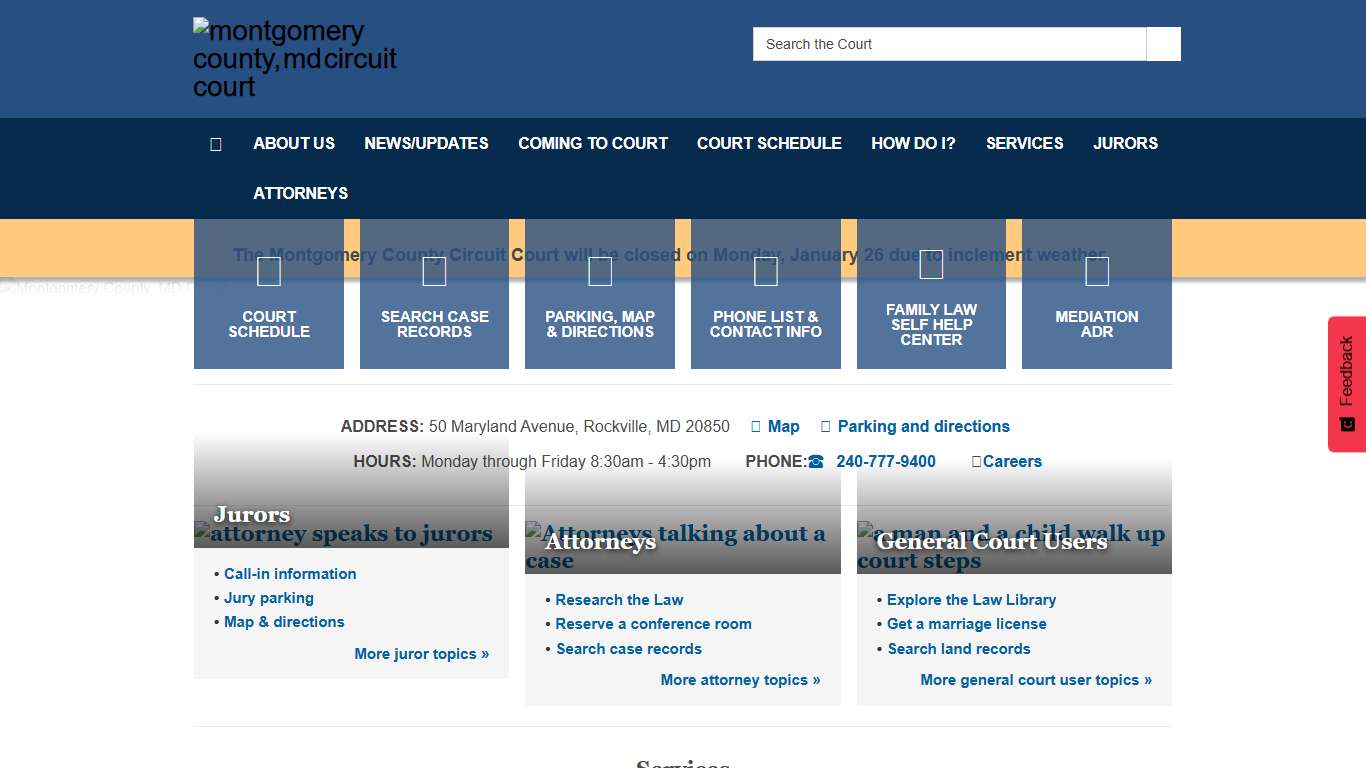1366x768 pixels.
Task: Click the phone icon beside 240-777-9400
Action: point(814,461)
